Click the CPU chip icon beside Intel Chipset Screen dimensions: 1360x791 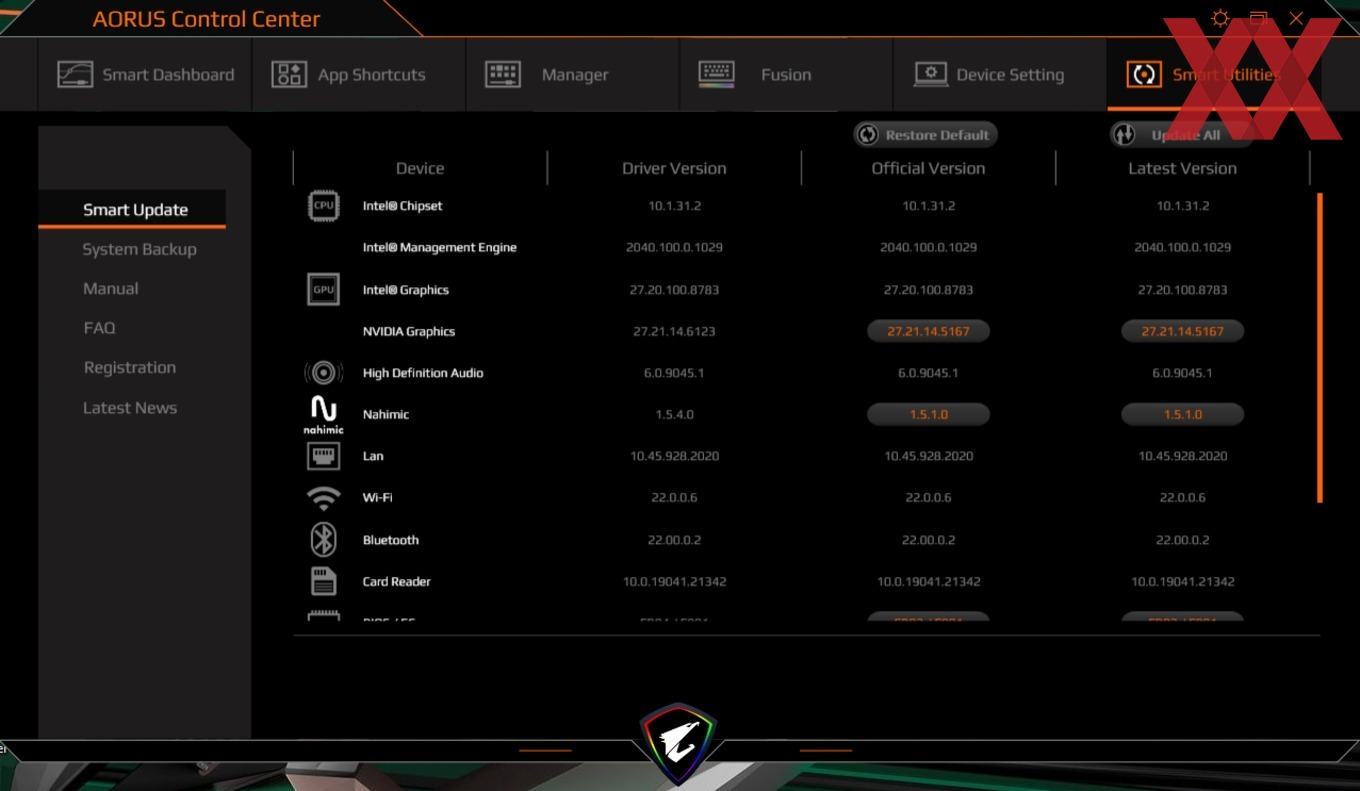[323, 206]
